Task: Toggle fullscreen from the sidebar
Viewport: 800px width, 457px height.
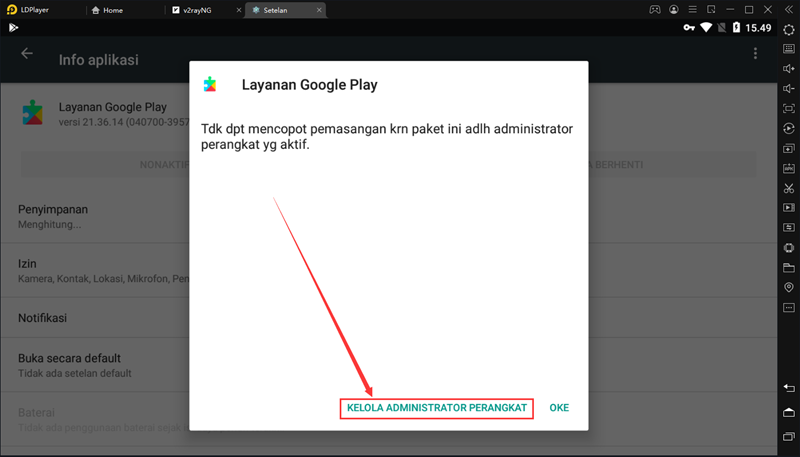Action: [789, 109]
